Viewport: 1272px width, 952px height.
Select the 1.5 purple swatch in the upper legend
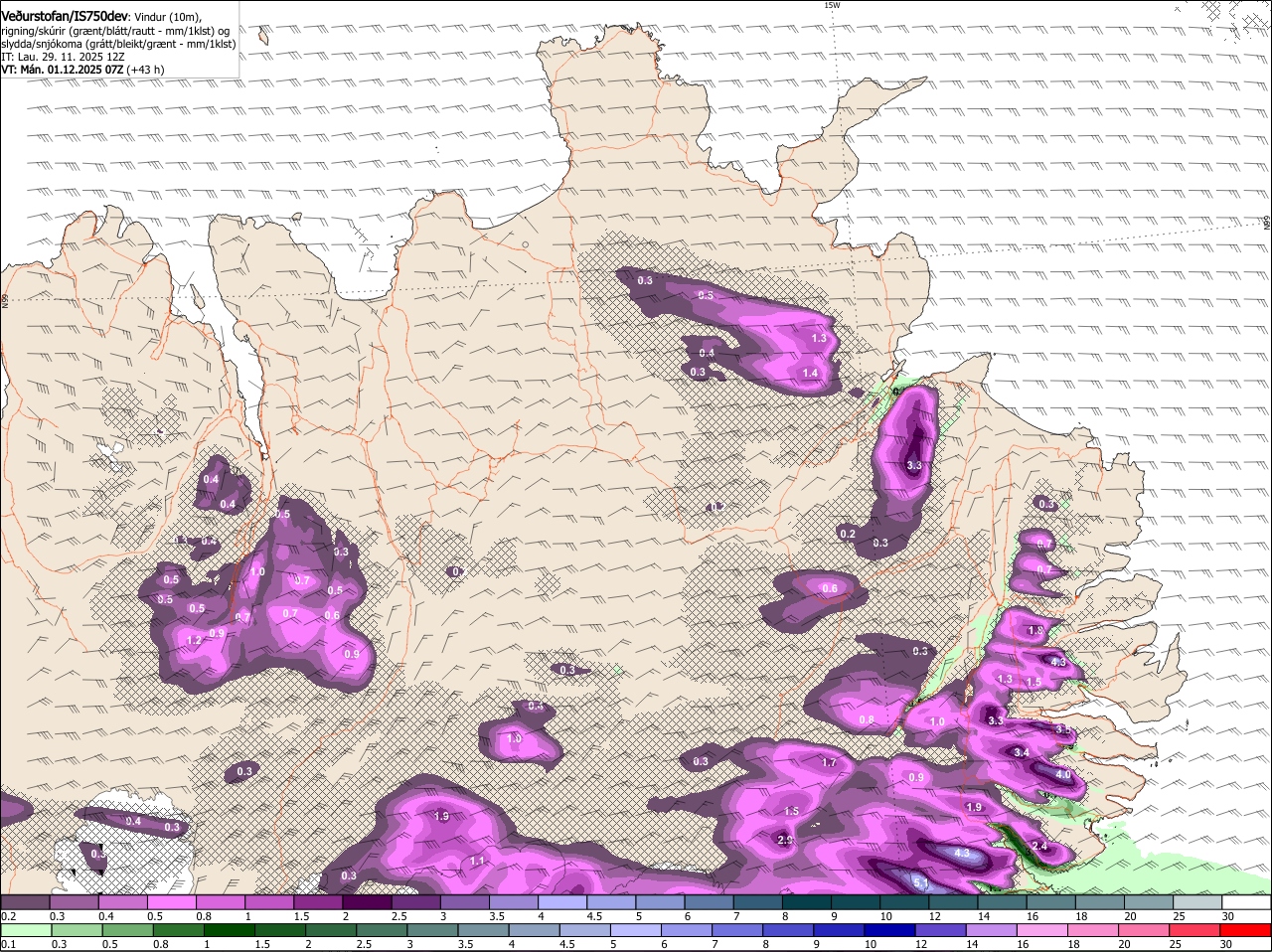[x=318, y=900]
